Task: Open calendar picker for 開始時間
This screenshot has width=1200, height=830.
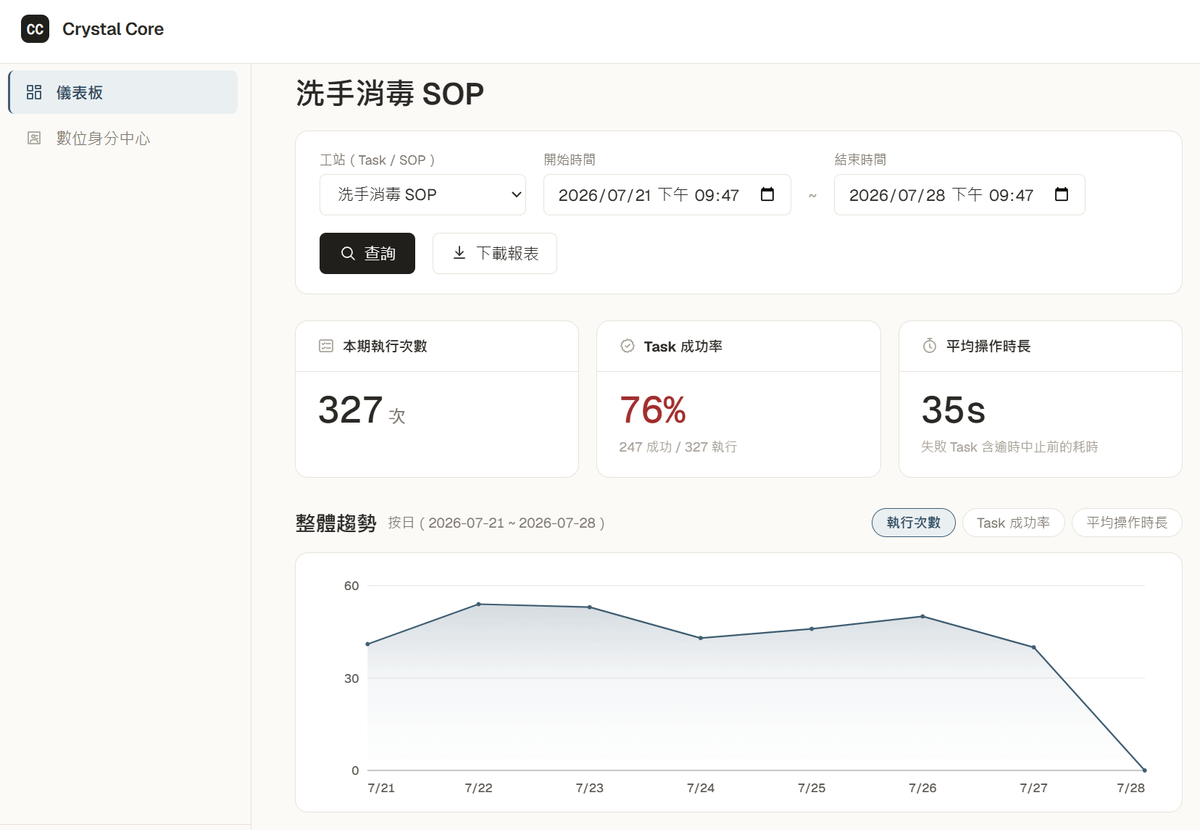Action: coord(767,195)
